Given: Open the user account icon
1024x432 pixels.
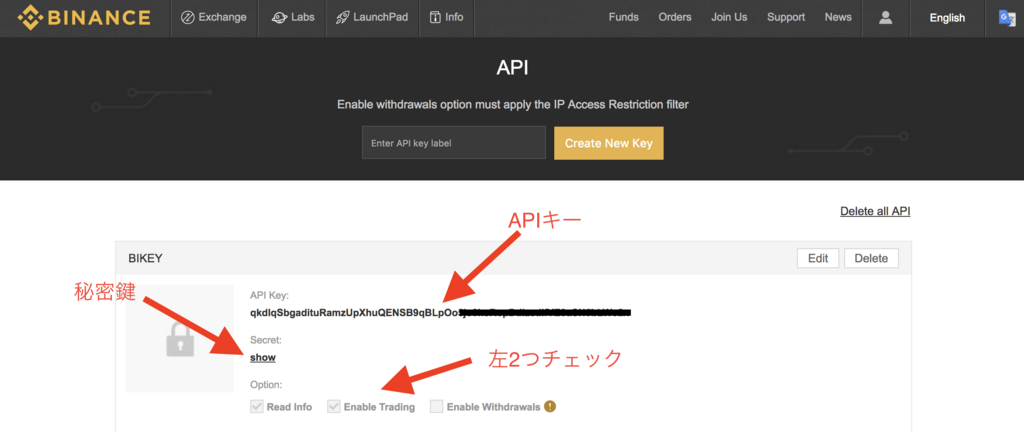Looking at the screenshot, I should [x=886, y=18].
